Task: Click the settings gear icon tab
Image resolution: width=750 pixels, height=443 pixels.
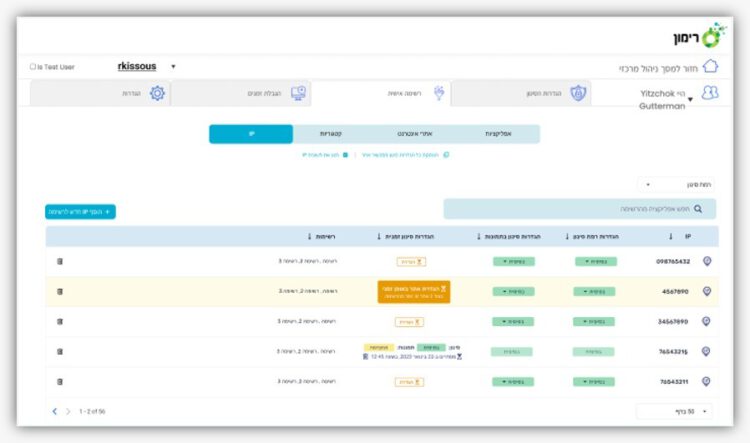Action: [x=157, y=93]
